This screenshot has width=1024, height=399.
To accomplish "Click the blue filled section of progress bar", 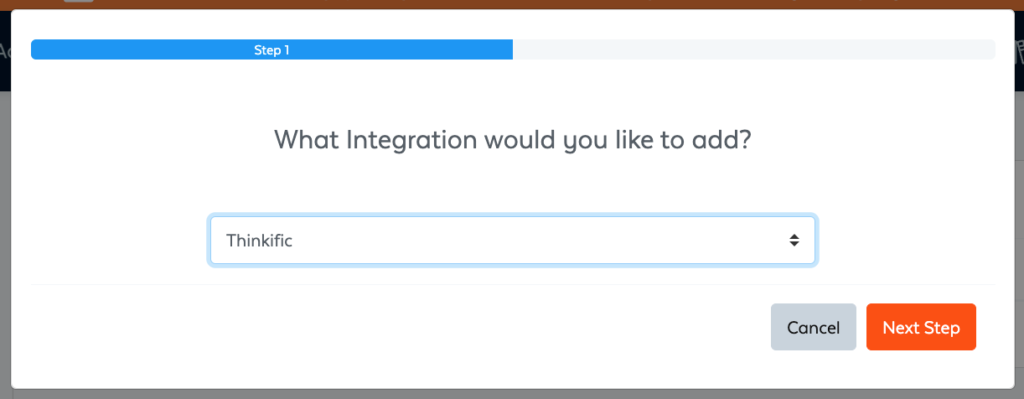I will [x=272, y=50].
